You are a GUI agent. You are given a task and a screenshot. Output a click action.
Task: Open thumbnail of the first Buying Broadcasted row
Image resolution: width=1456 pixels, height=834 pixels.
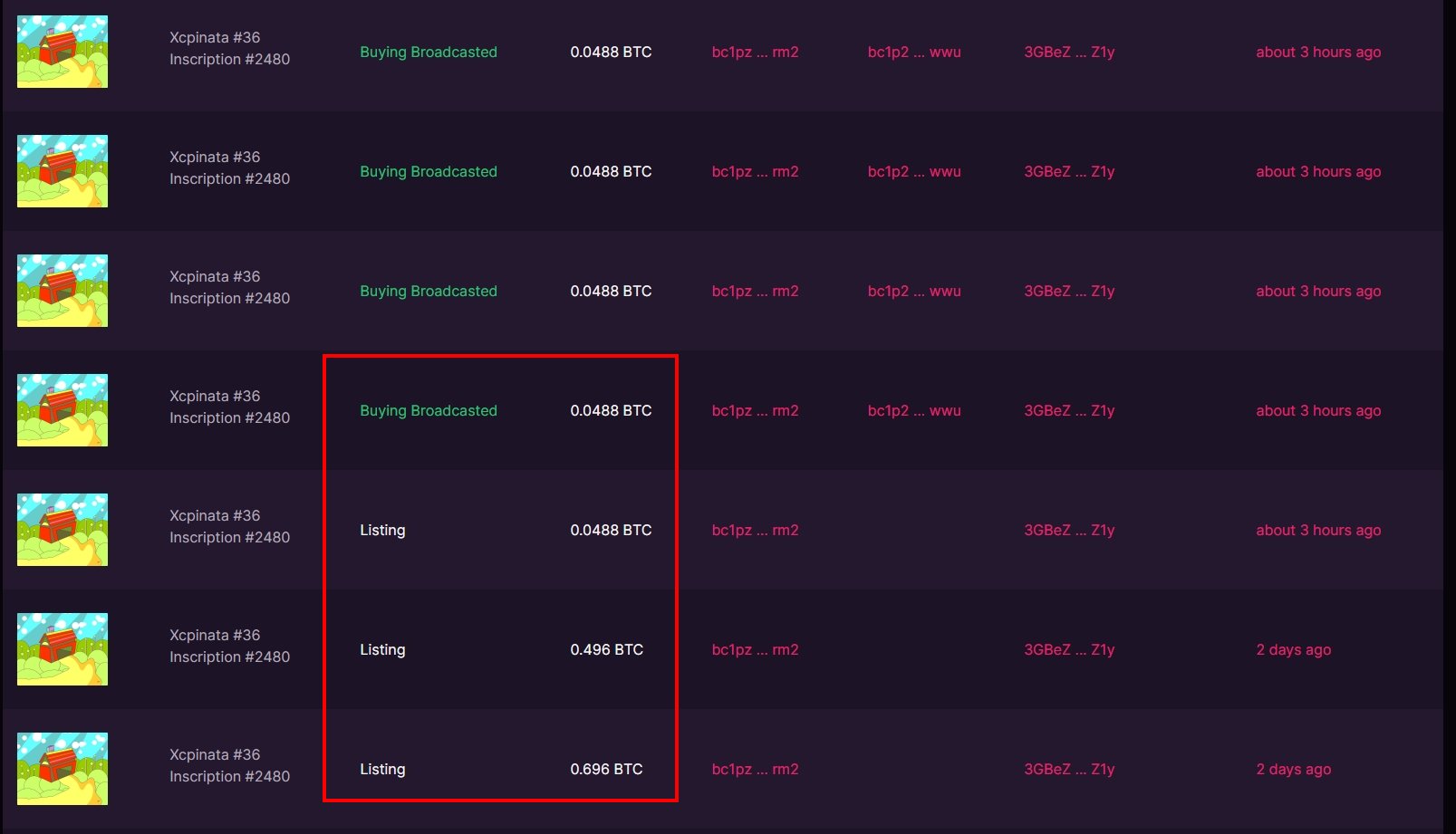(63, 52)
